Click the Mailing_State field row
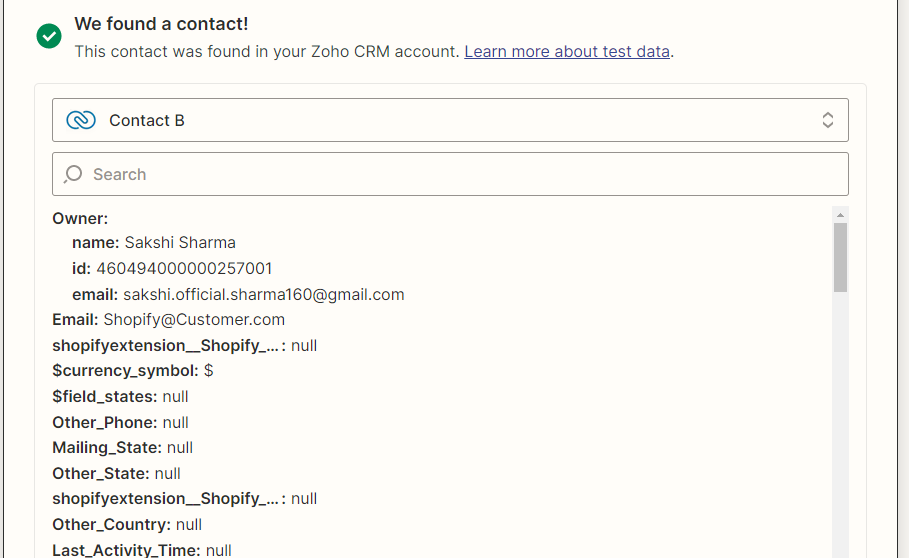Screen dimensions: 909x558 (x=122, y=448)
